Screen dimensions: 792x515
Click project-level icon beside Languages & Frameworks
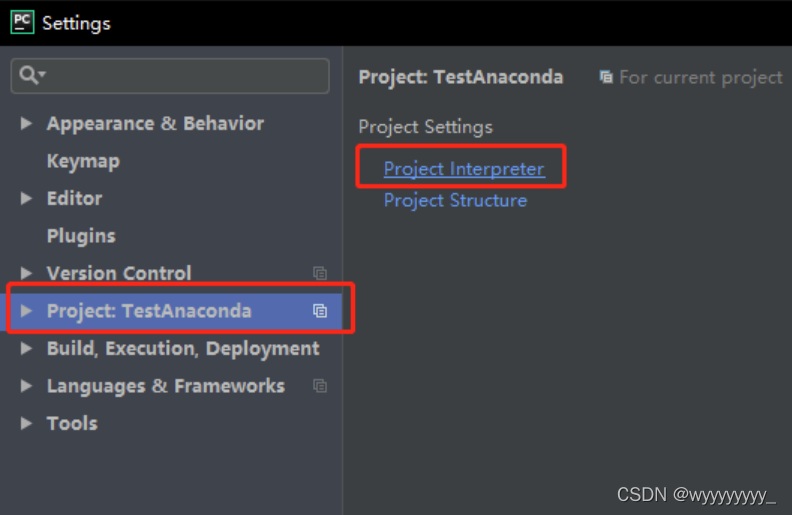320,386
